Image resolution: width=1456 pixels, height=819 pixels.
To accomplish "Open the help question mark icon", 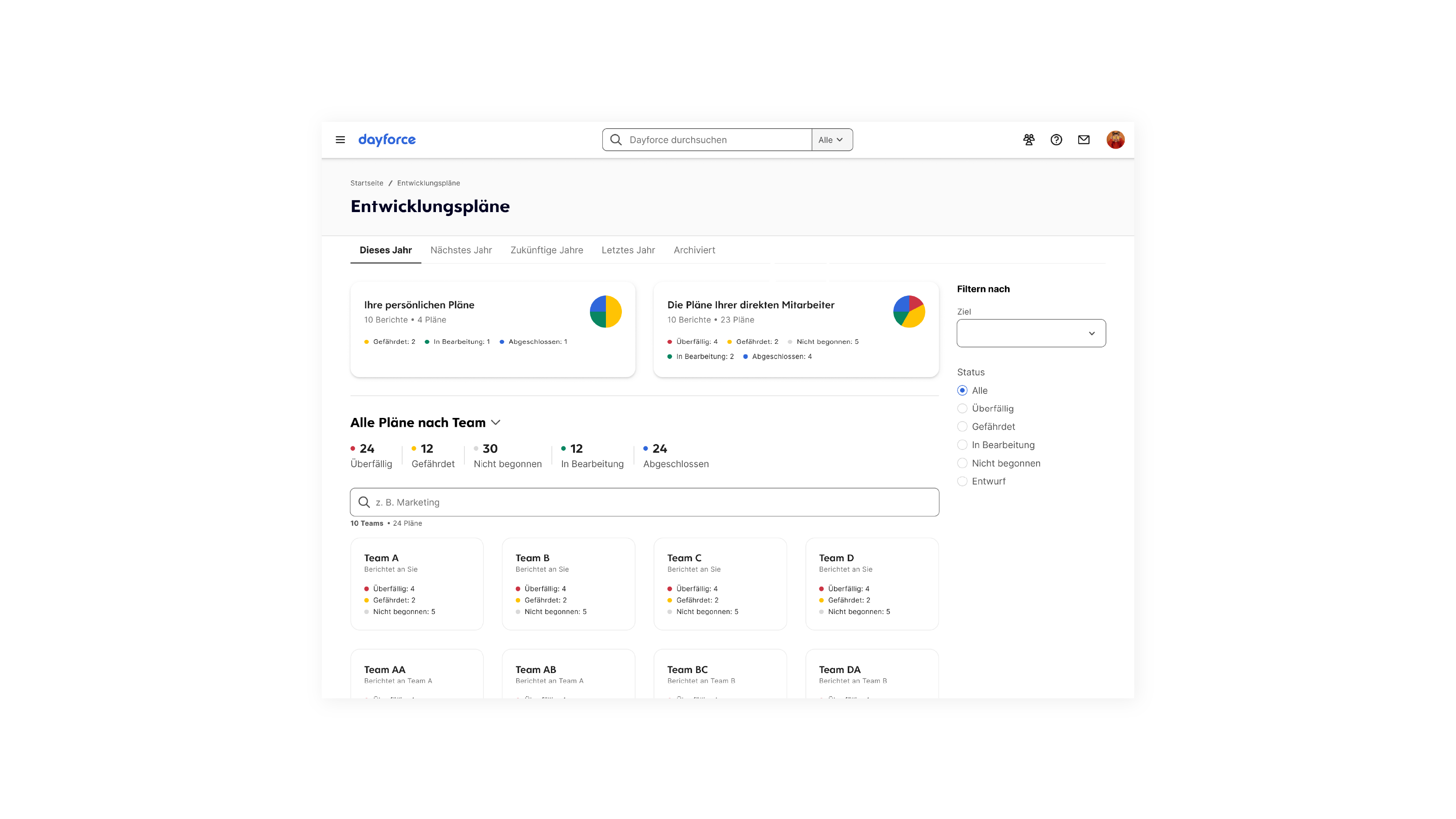I will [x=1056, y=139].
